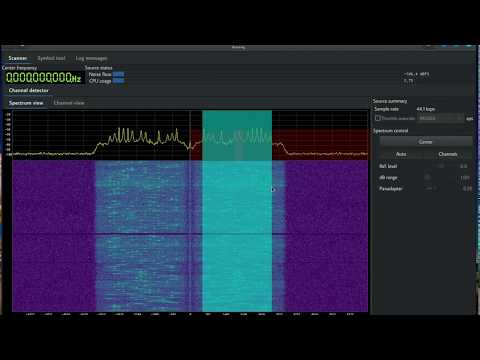
Task: Click the CPU usage level bar
Action: point(118,81)
